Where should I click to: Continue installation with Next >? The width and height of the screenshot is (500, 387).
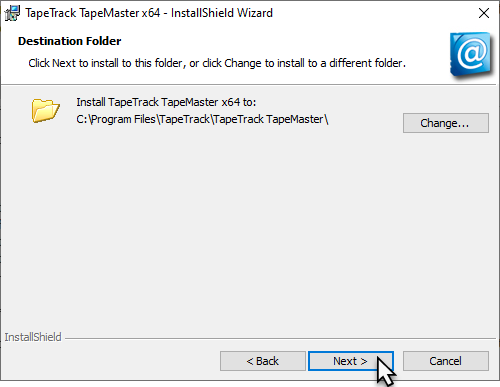coord(351,361)
